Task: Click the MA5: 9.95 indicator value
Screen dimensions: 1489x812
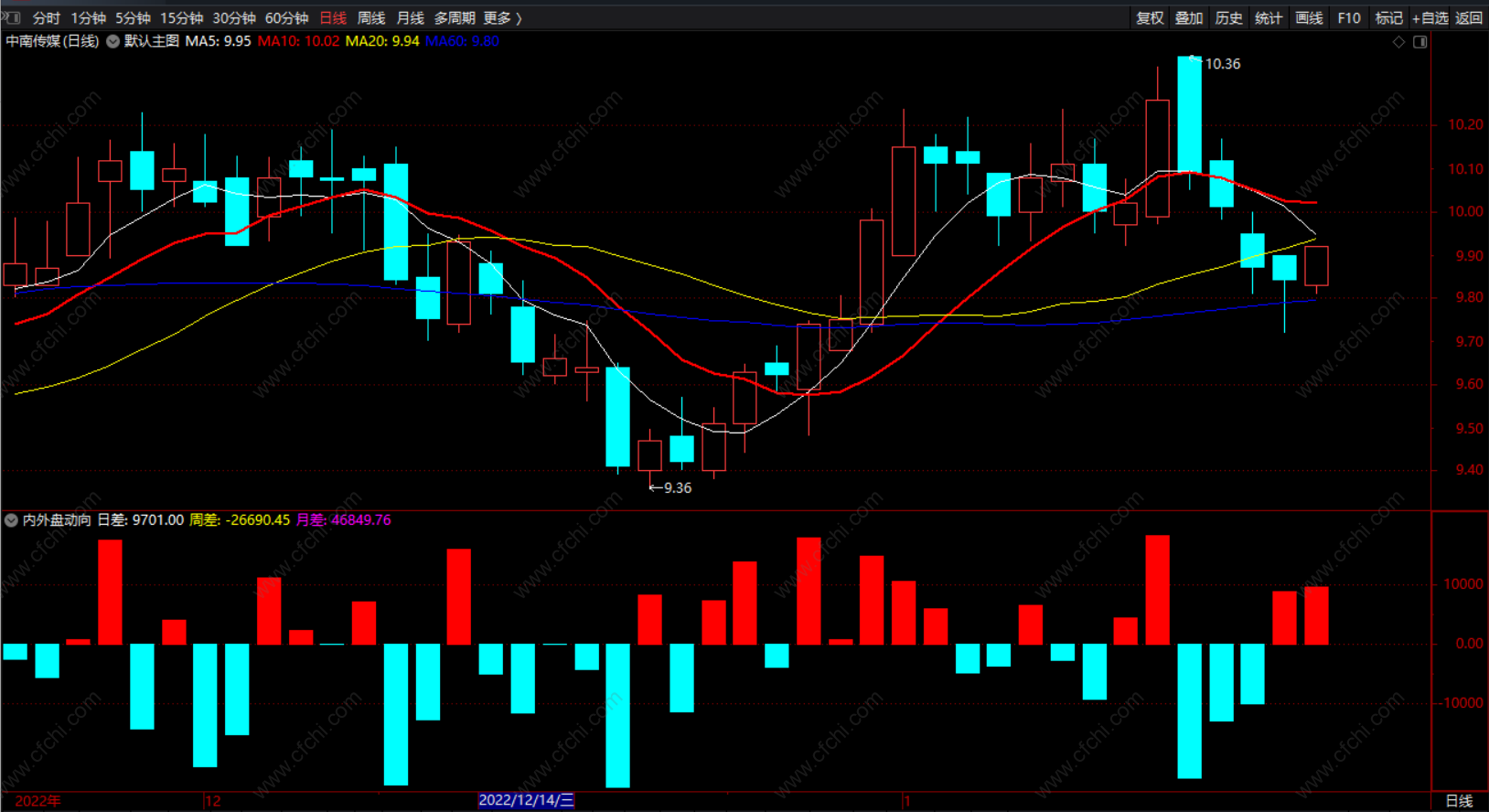Action: [218, 41]
